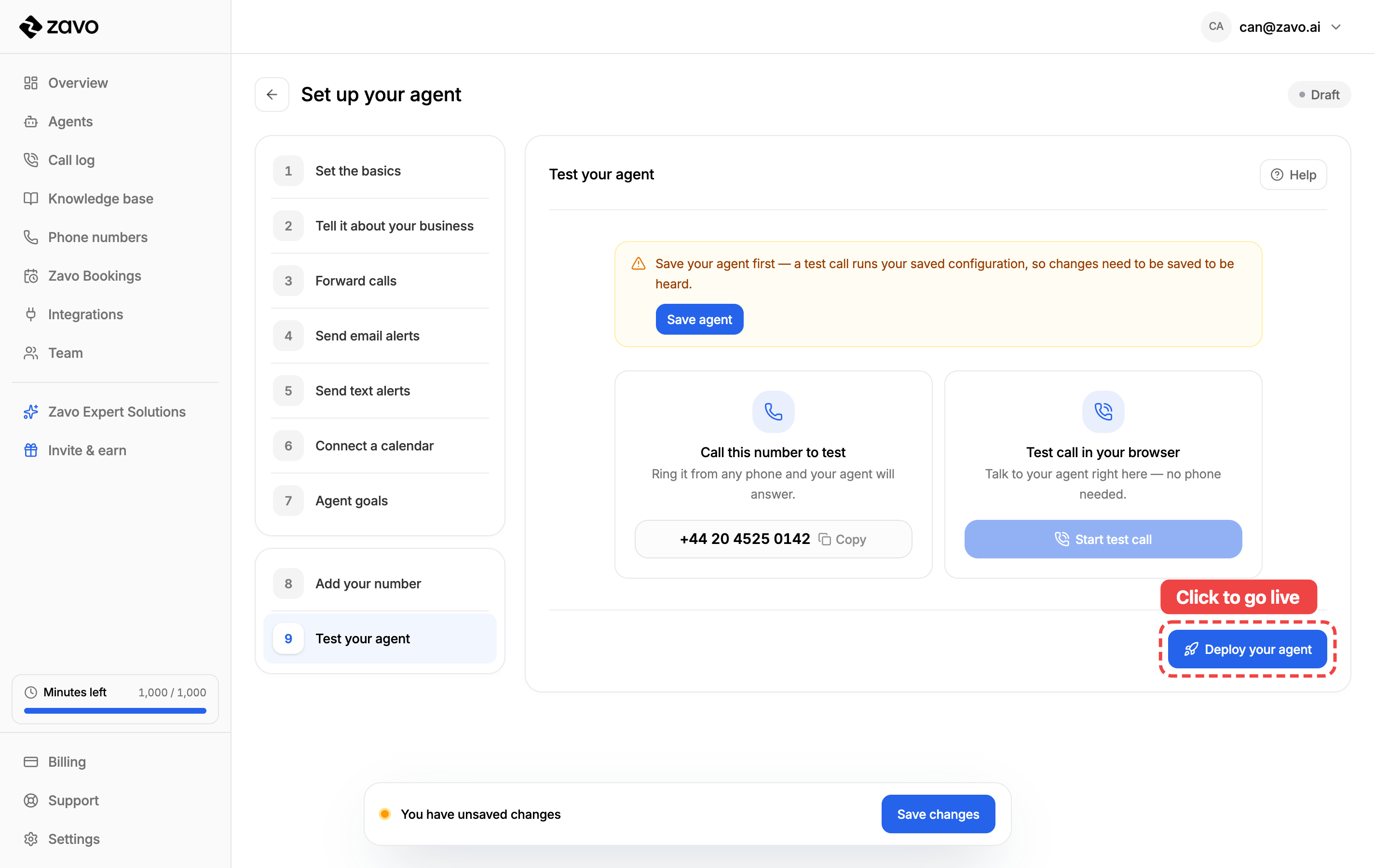Click the browser call icon
1389x868 pixels.
(1103, 412)
